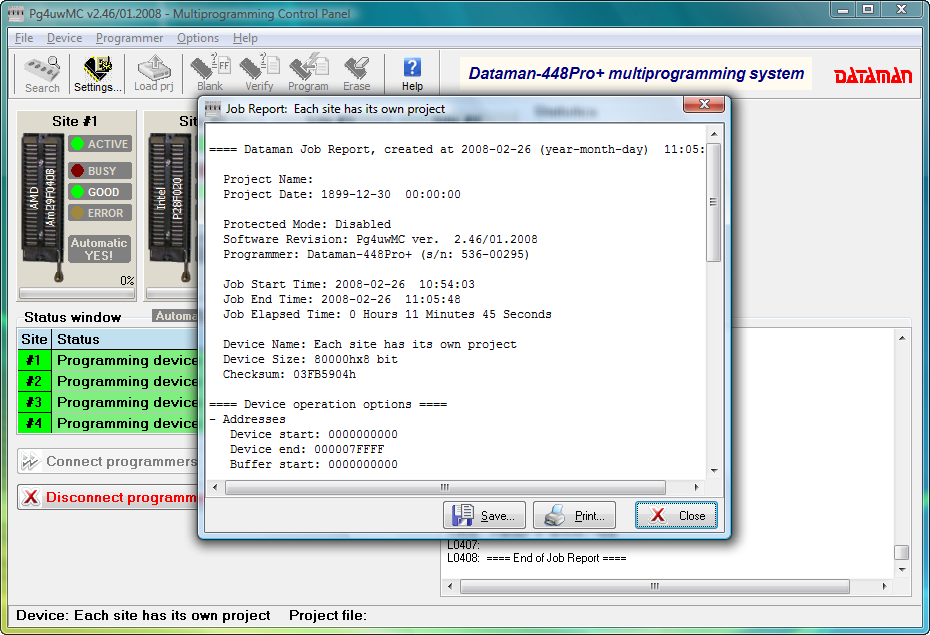Image resolution: width=930 pixels, height=635 pixels.
Task: Click the ACTIVE indicator on Site #1
Action: pyautogui.click(x=99, y=144)
